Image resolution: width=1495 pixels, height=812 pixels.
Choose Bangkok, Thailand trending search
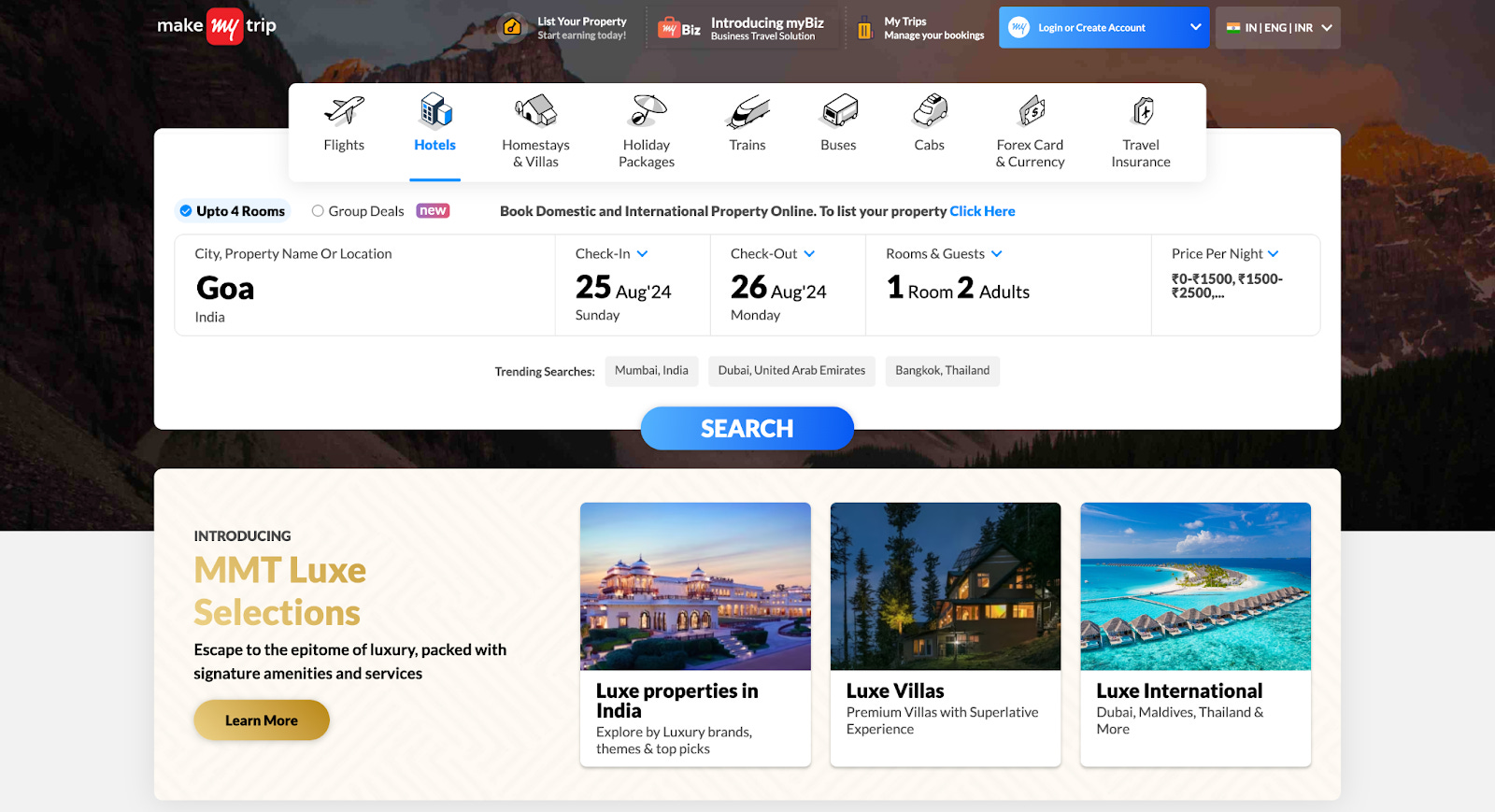(x=943, y=371)
